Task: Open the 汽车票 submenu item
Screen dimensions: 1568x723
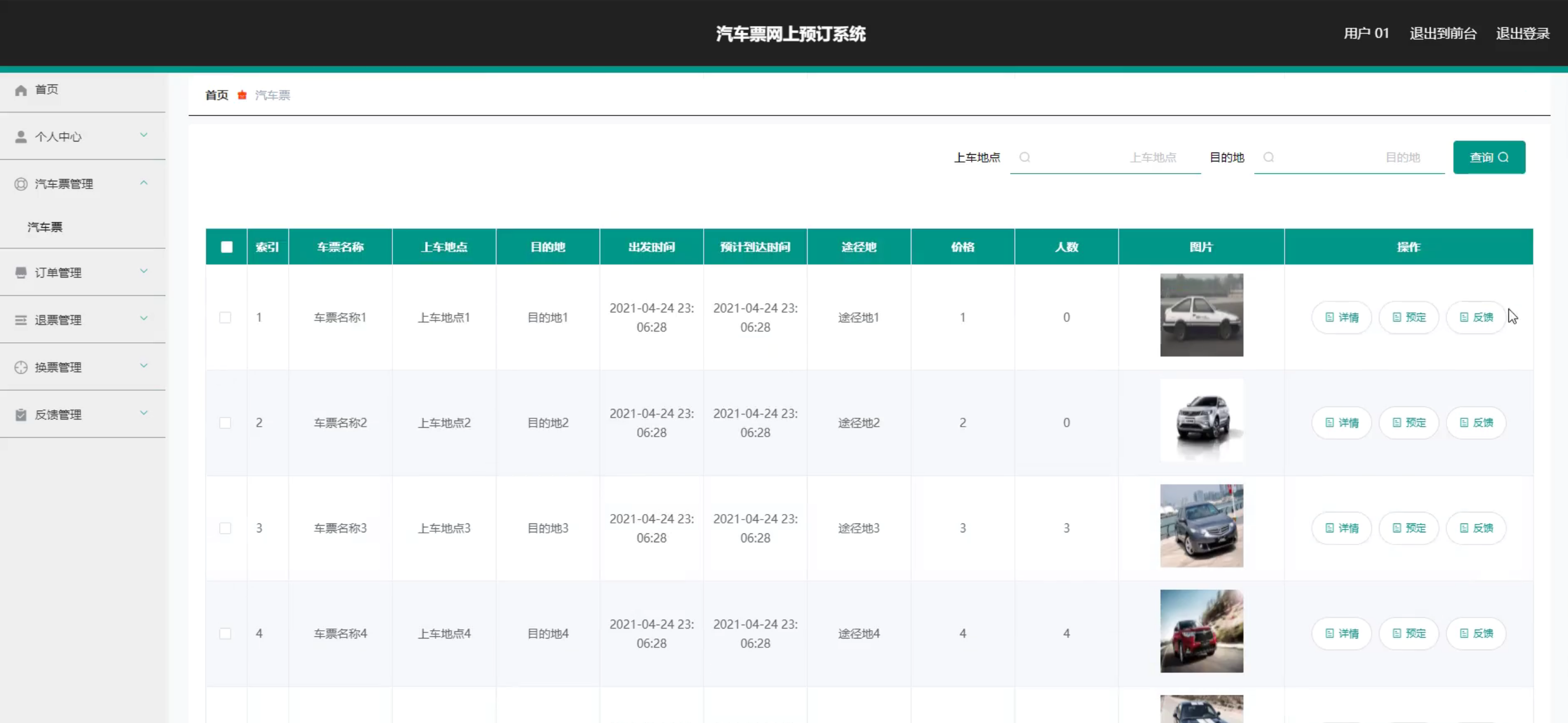Action: tap(45, 227)
